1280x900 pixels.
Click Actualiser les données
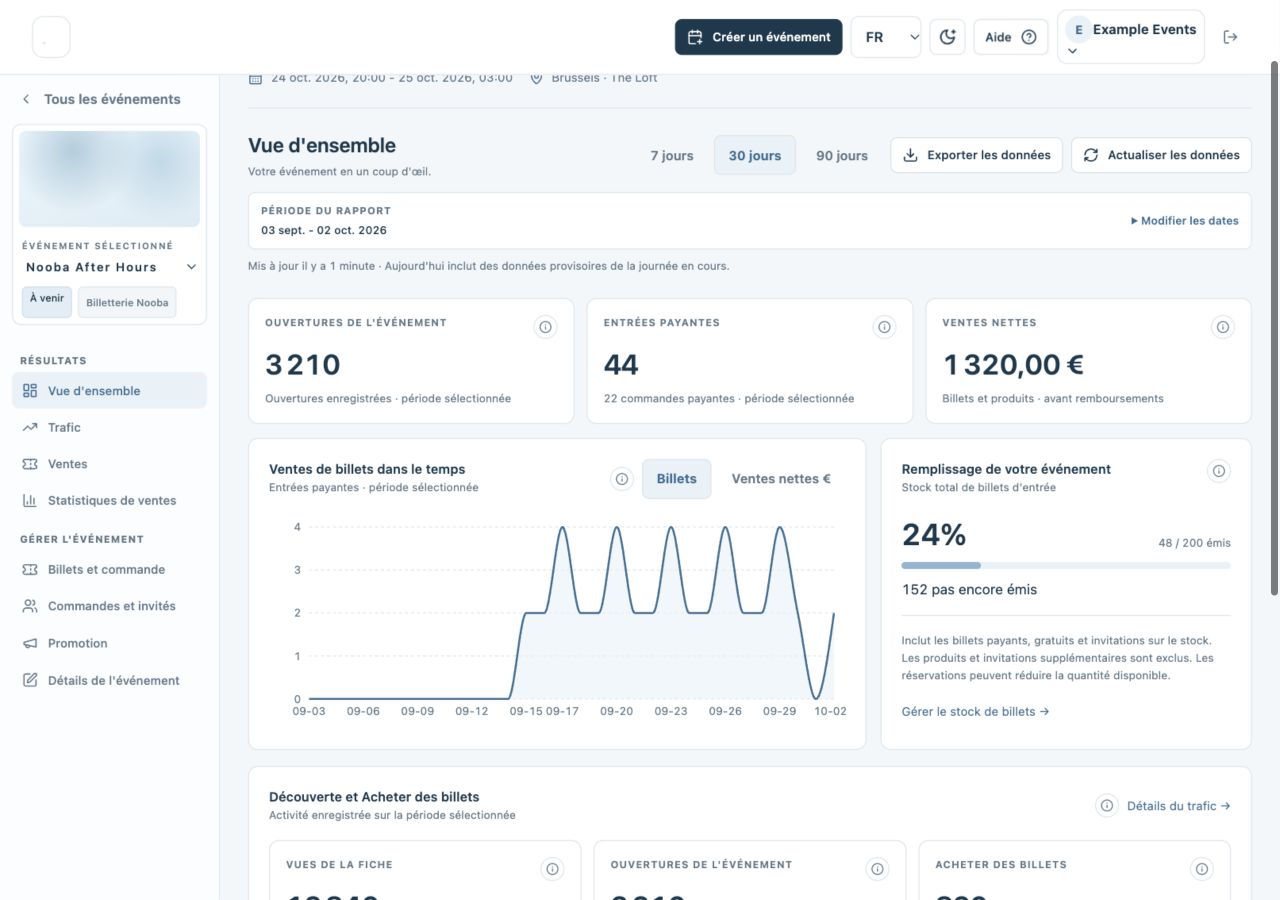click(1161, 155)
